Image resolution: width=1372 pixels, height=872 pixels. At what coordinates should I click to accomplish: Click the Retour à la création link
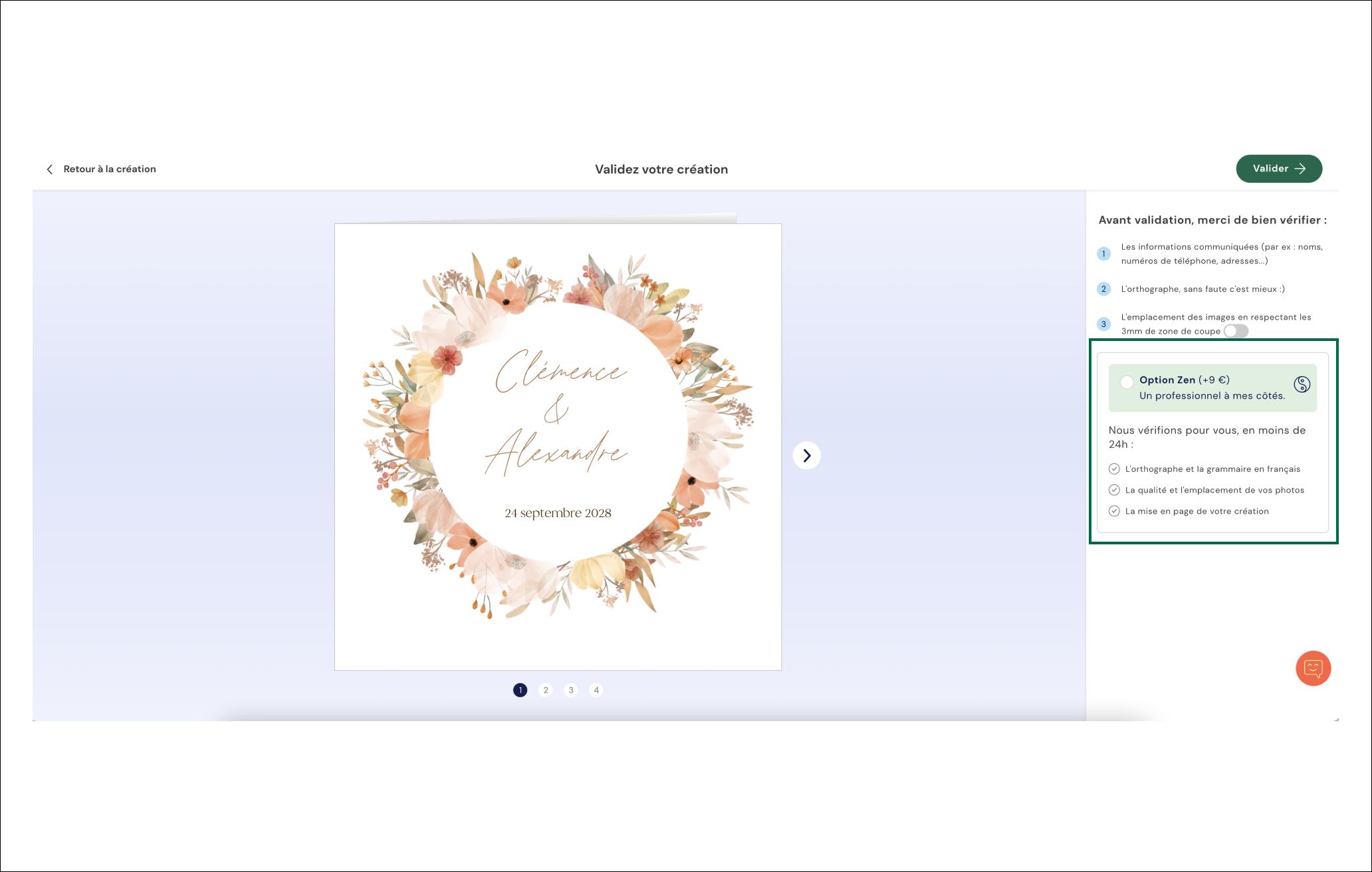[110, 169]
